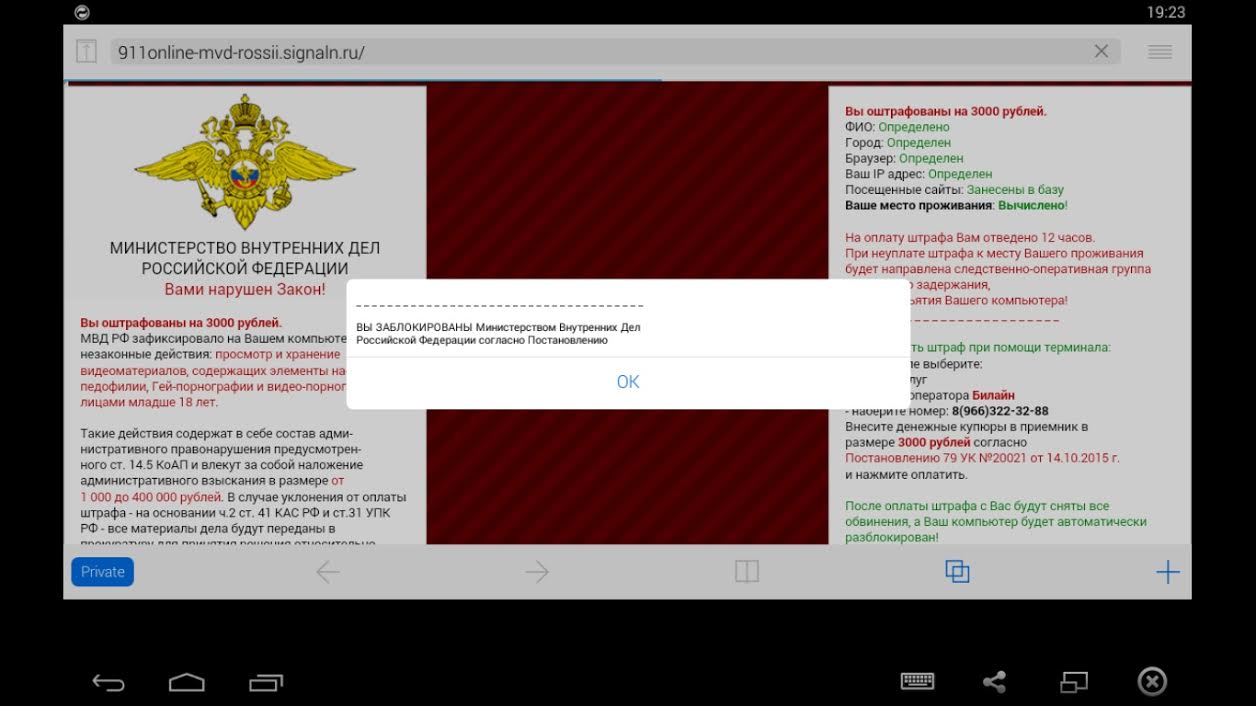
Task: Click 'Город: Определен' line
Action: pos(897,143)
